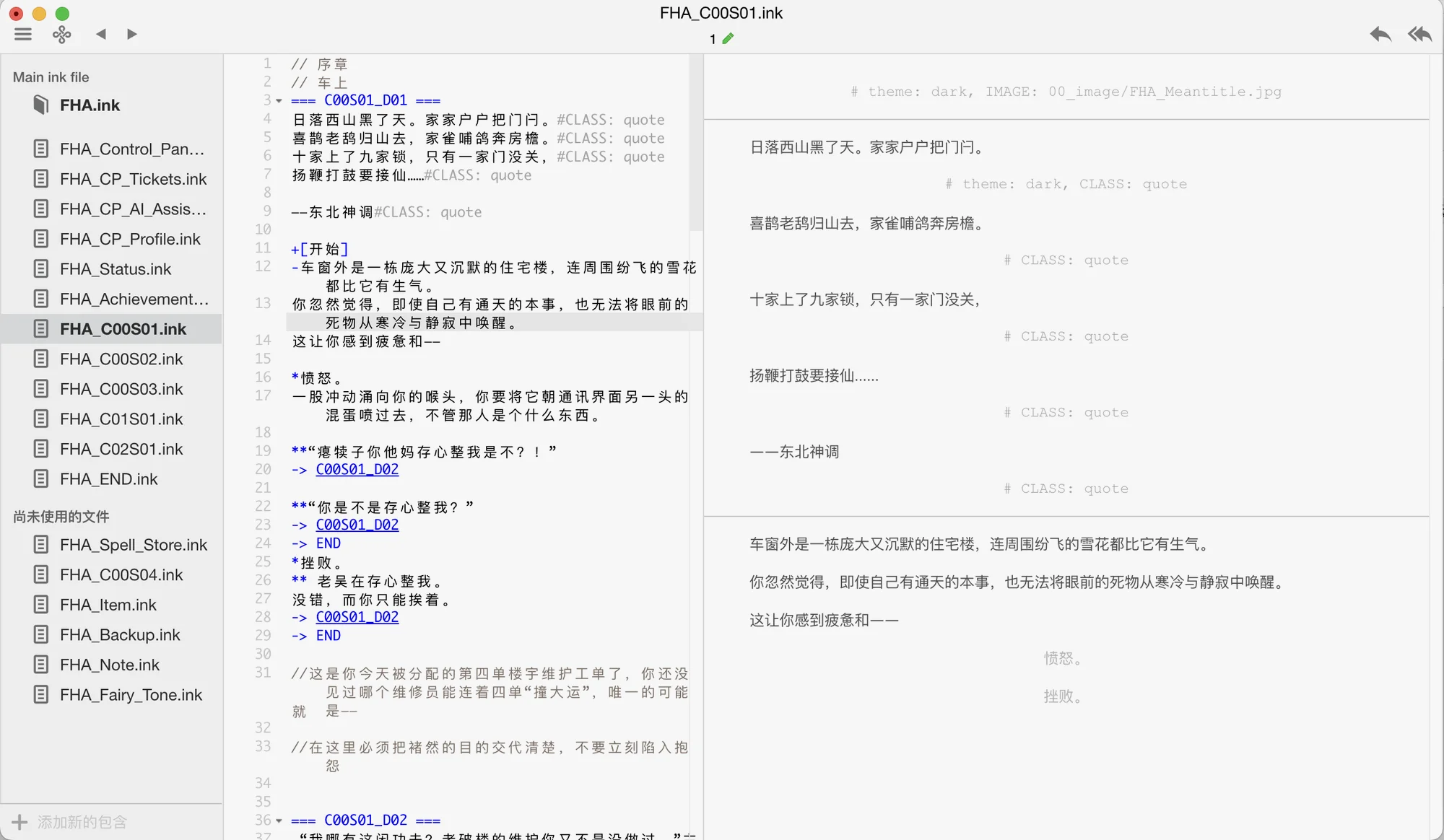Click the FHA_C01S01.ink document icon
1444x840 pixels.
tap(41, 419)
